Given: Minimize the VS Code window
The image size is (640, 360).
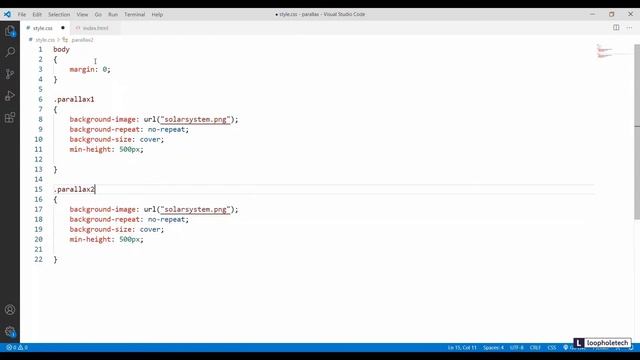Looking at the screenshot, I should pos(592,14).
